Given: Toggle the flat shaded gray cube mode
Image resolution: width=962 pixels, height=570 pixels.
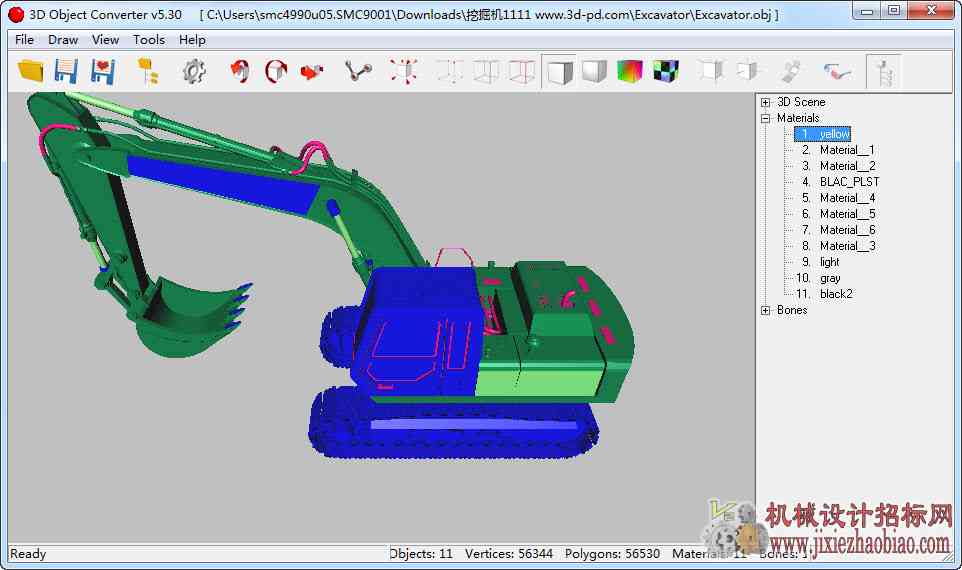Looking at the screenshot, I should pyautogui.click(x=560, y=72).
